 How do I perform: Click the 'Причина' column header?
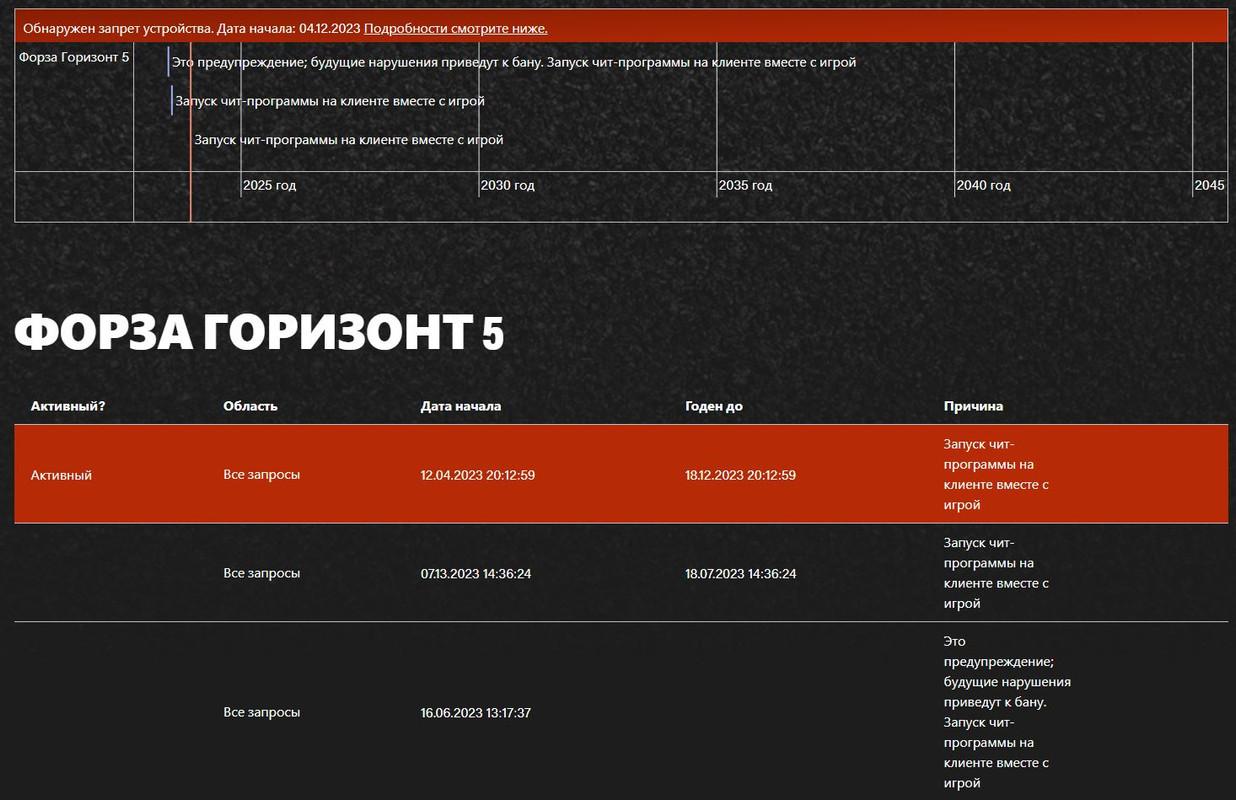point(973,406)
